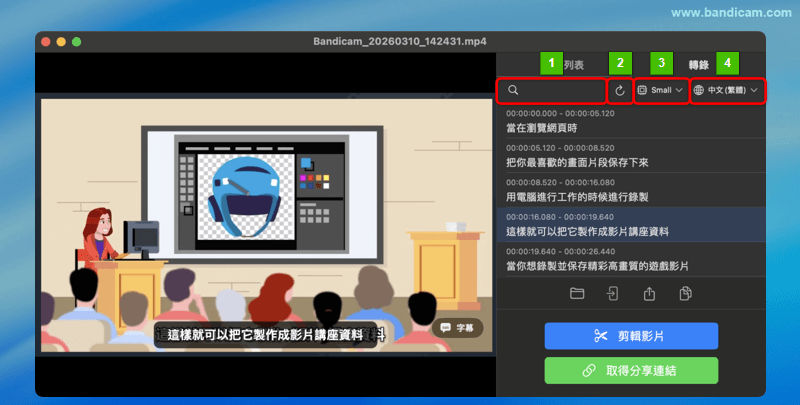This screenshot has height=405, width=800.
Task: Click the video preview area
Action: (266, 225)
